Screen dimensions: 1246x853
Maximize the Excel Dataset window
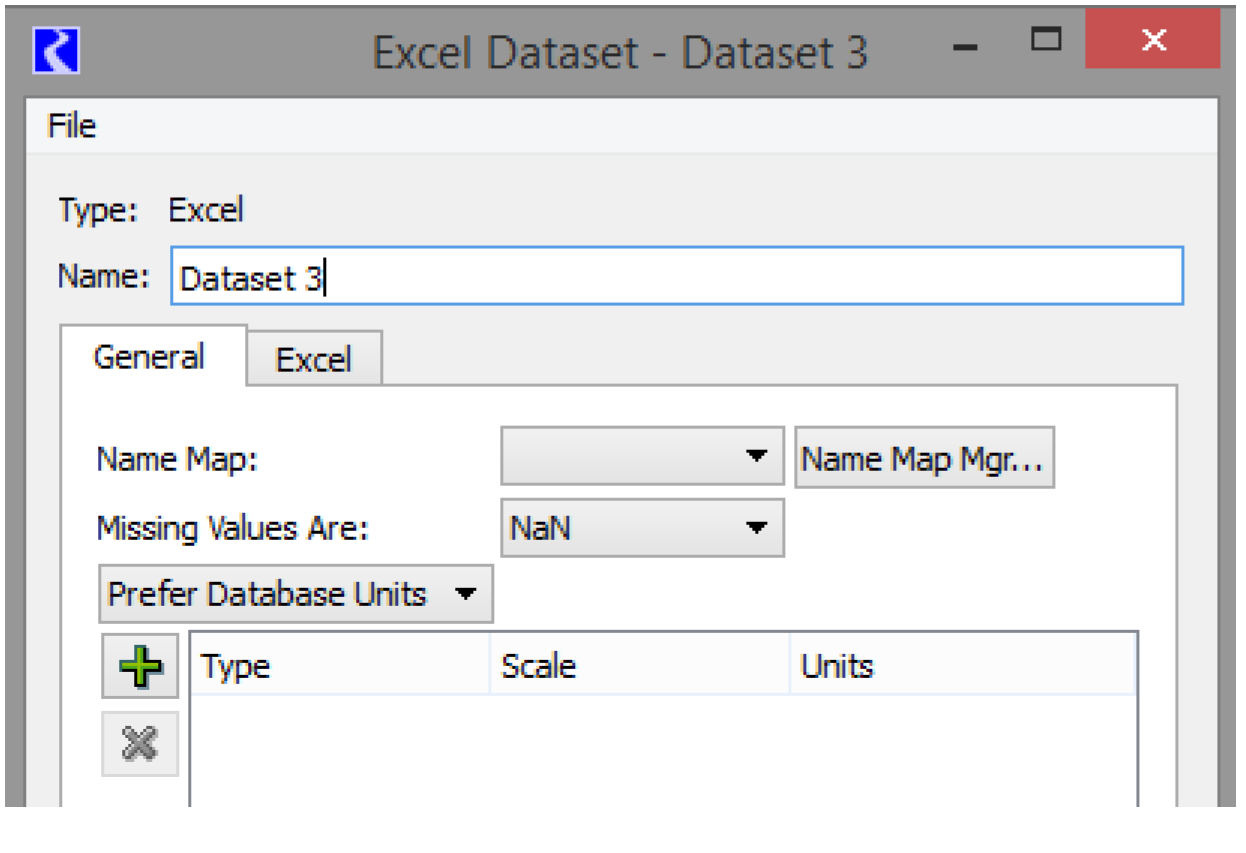point(1046,41)
